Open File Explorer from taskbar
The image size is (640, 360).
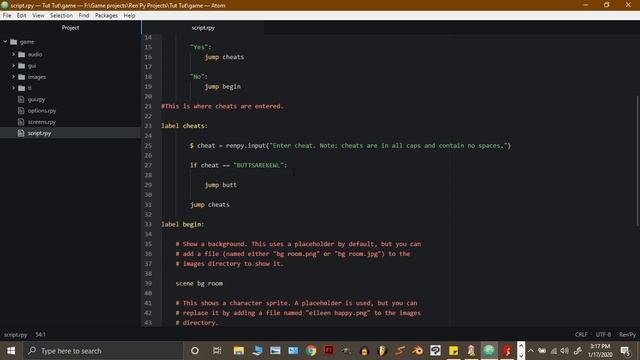tap(239, 351)
